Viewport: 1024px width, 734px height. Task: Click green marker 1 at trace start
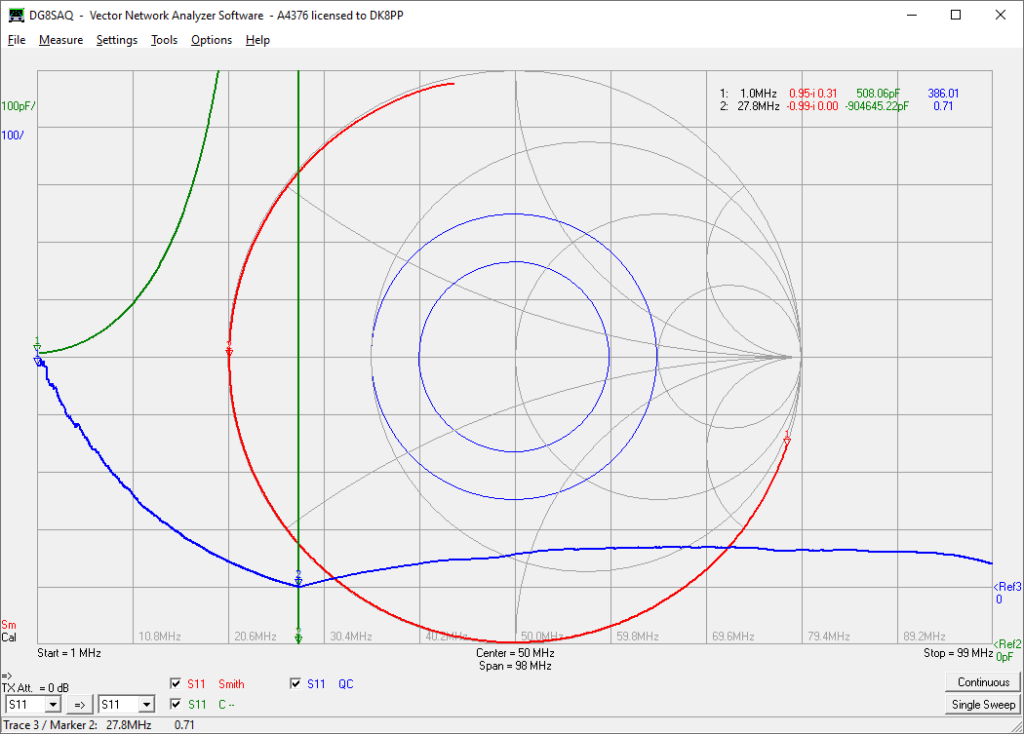pyautogui.click(x=37, y=347)
